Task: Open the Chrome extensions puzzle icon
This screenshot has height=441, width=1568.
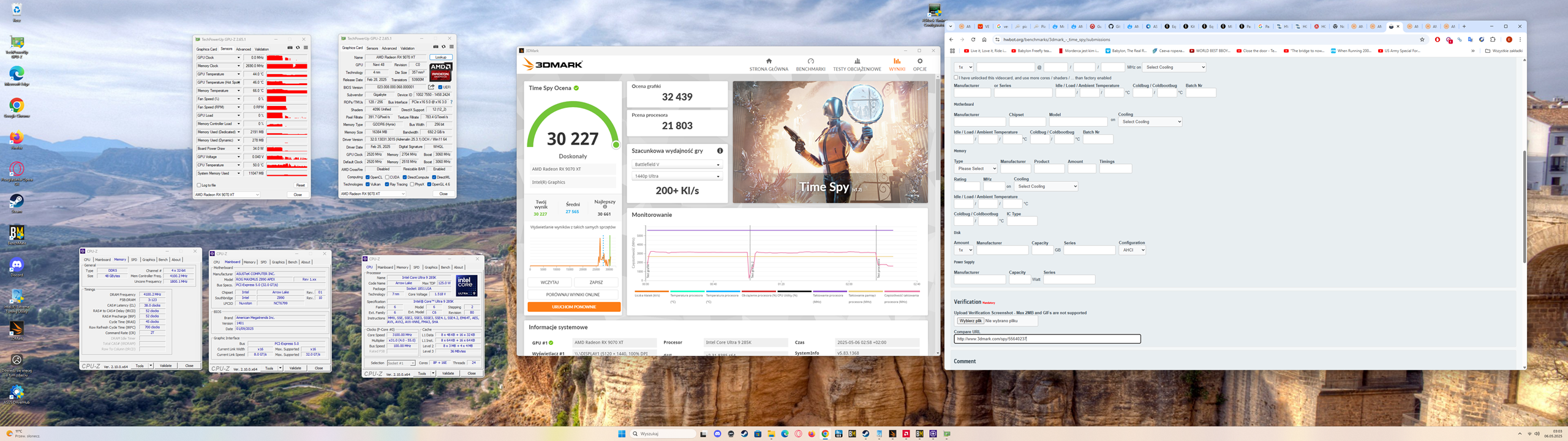Action: (1493, 40)
